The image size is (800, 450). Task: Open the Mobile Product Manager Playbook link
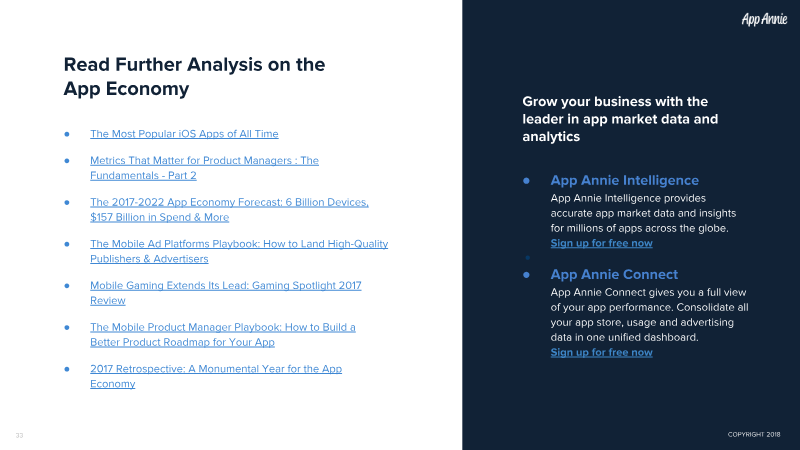222,327
